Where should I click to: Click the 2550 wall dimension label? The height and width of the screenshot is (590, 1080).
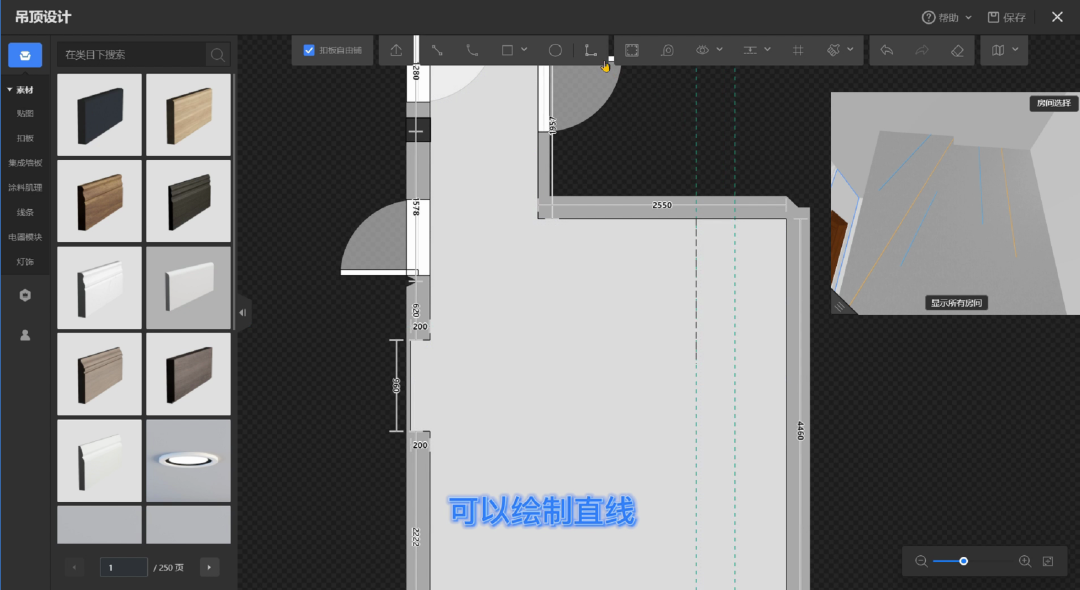[662, 205]
